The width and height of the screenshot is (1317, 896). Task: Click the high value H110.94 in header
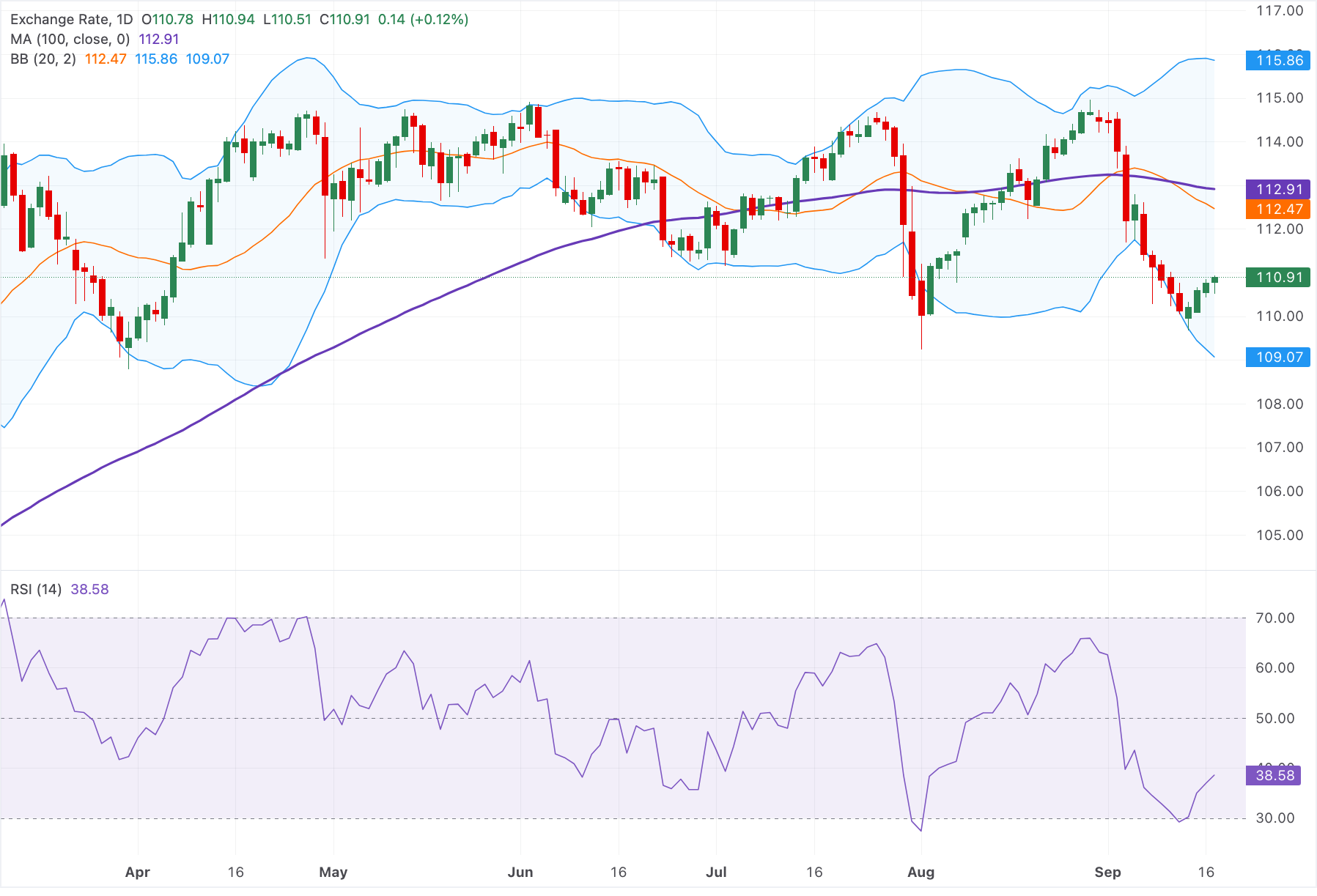click(228, 20)
